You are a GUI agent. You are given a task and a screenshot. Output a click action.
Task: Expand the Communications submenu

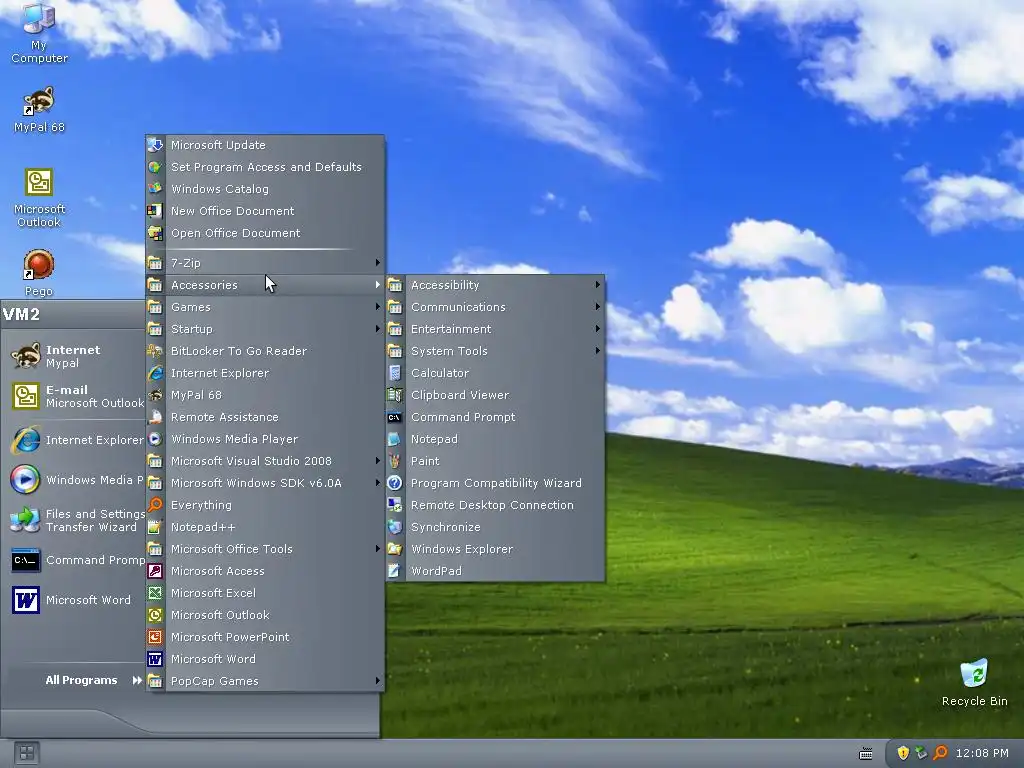point(495,307)
